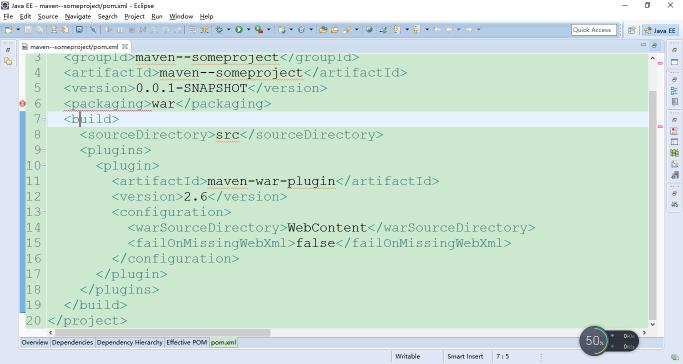Click the Smart Insert status bar entry
683x364 pixels.
[x=465, y=356]
